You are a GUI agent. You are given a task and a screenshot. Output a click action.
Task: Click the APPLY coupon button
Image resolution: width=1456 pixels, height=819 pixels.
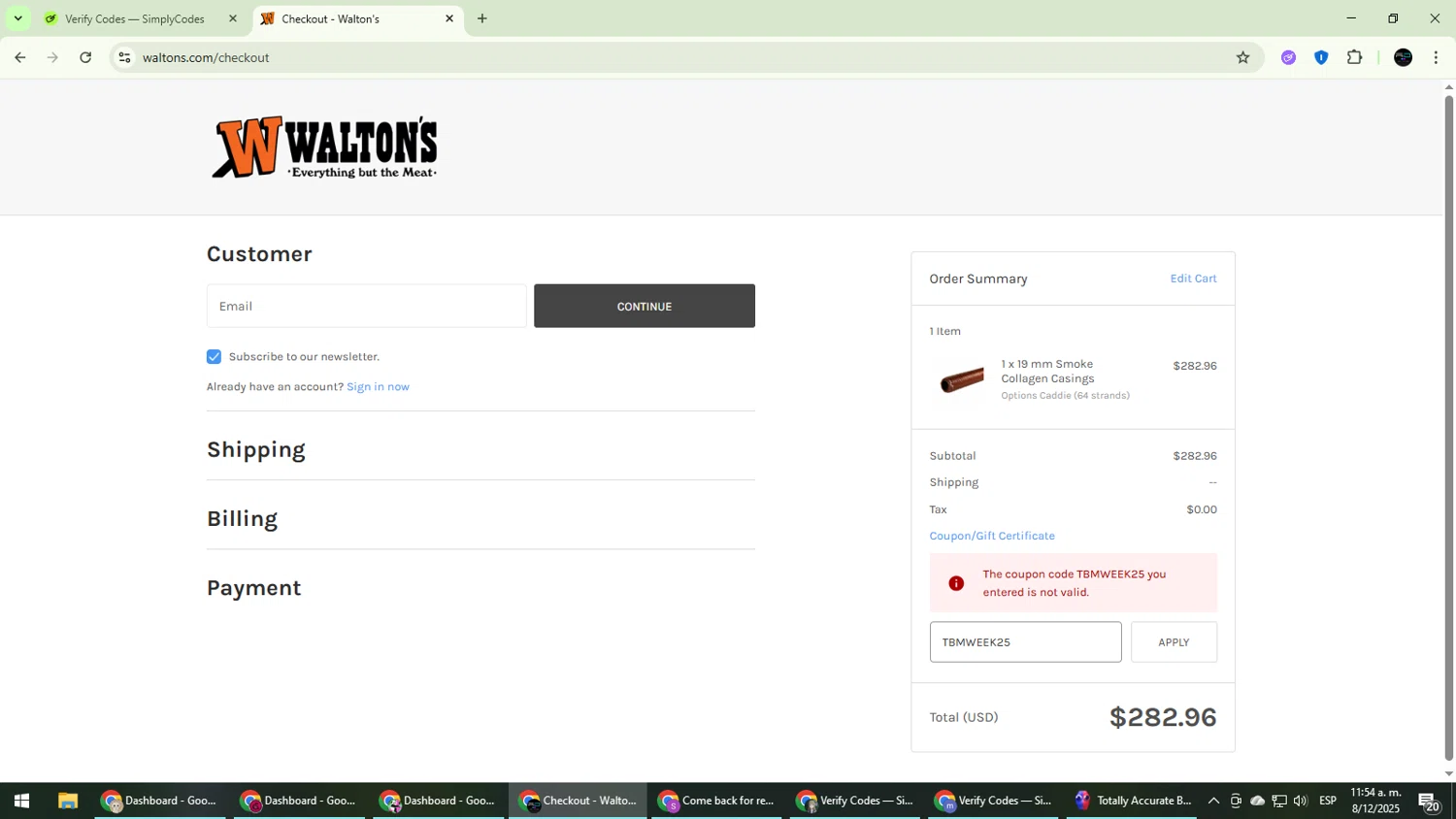[1174, 642]
